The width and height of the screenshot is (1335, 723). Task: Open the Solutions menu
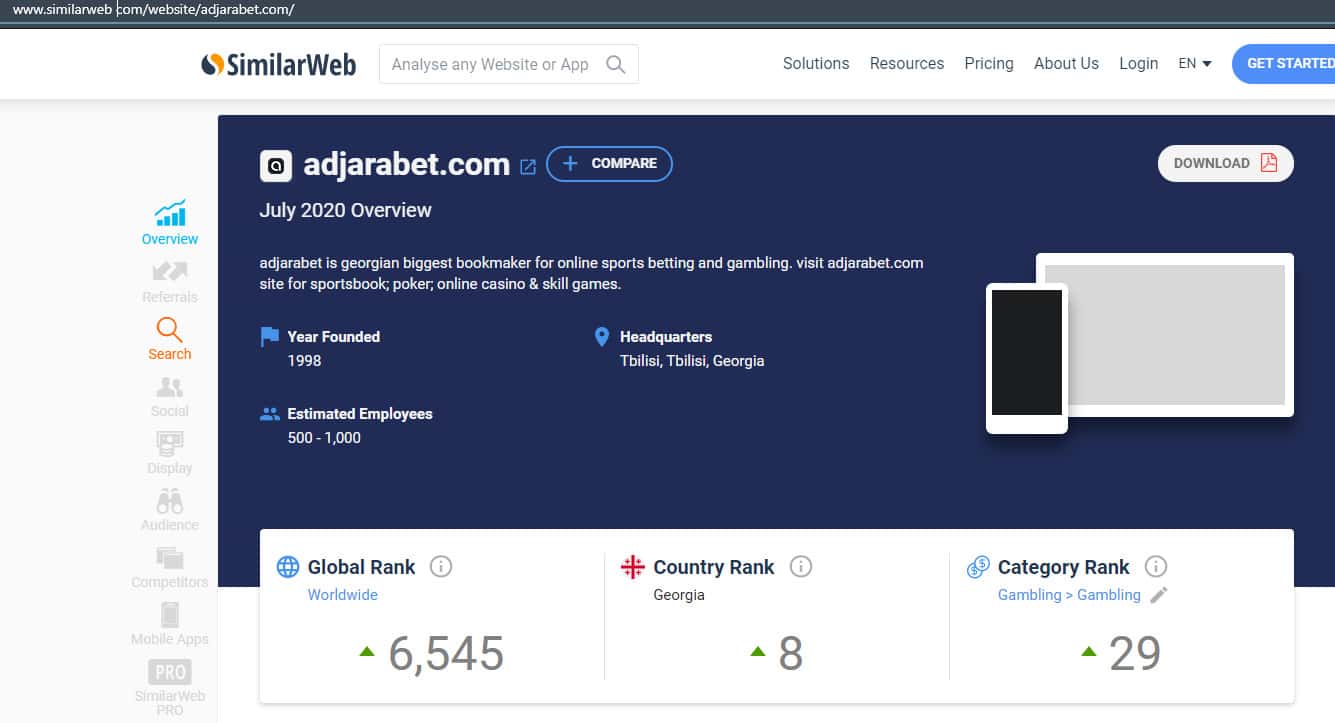coord(816,63)
